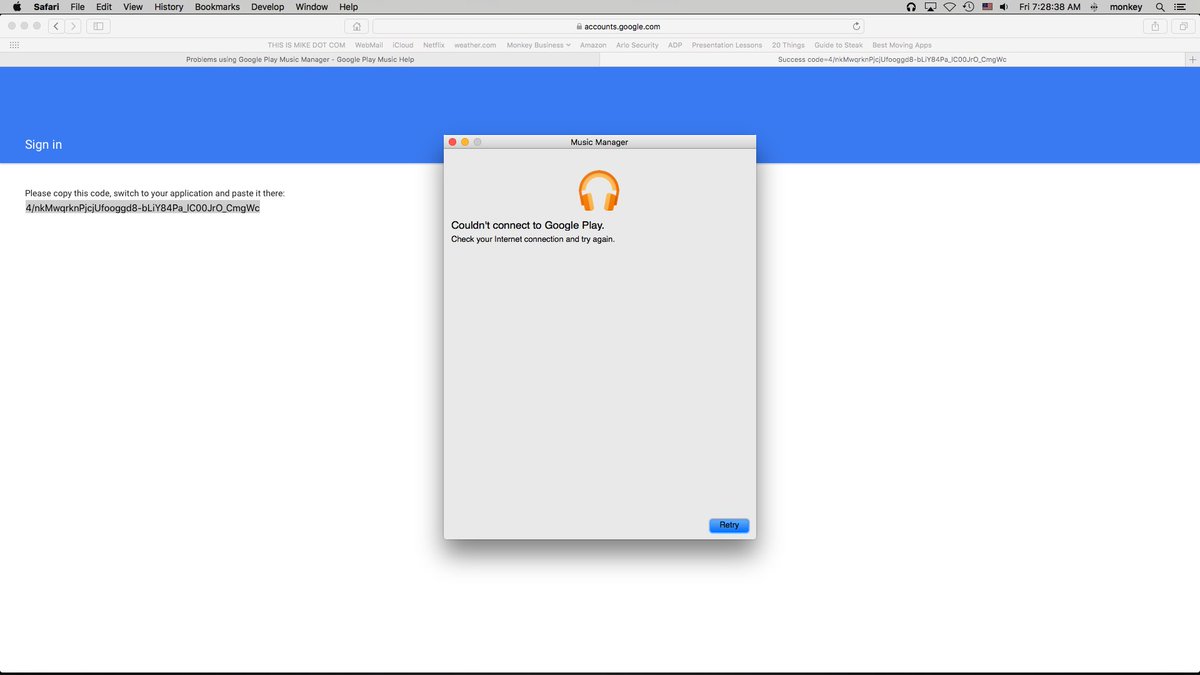
Task: Open the Netflix bookmark
Action: tap(434, 45)
